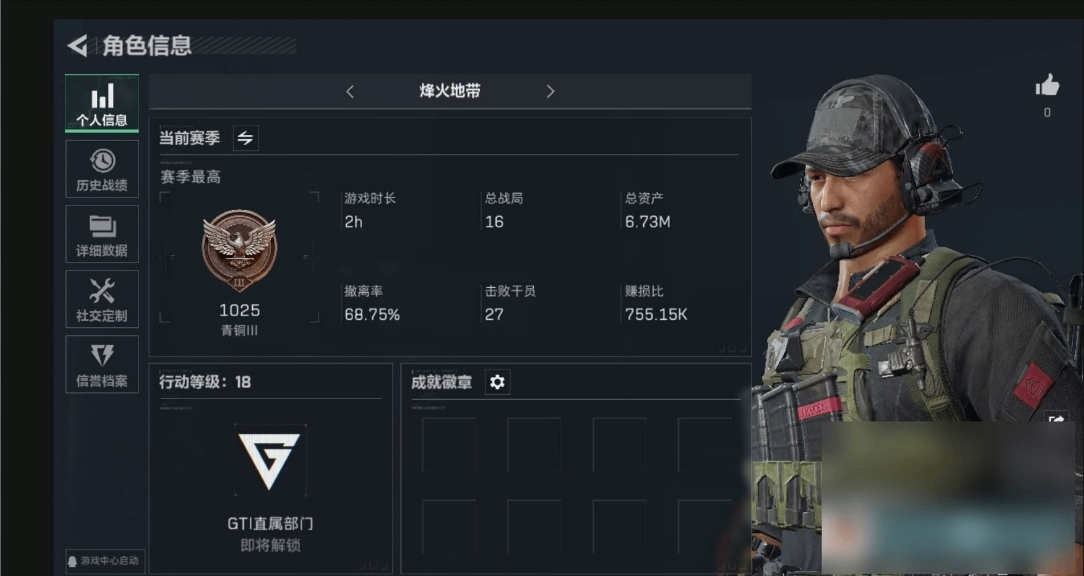This screenshot has width=1084, height=576.
Task: Select the first empty achievement badge slot
Action: [449, 445]
